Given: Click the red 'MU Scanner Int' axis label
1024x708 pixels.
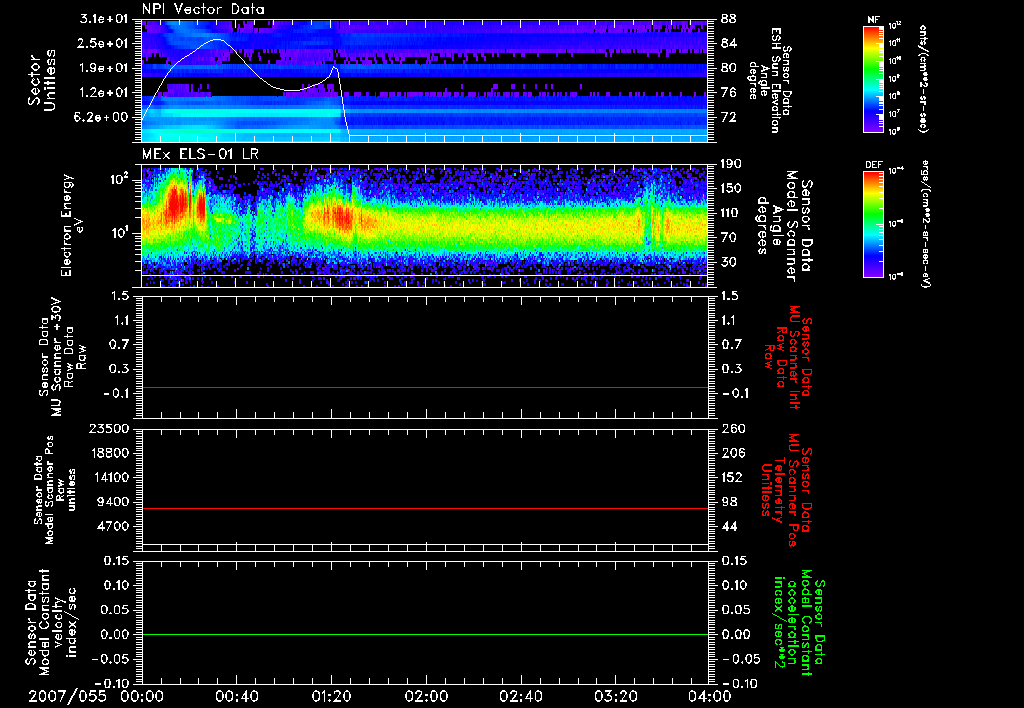Looking at the screenshot, I should (790, 357).
